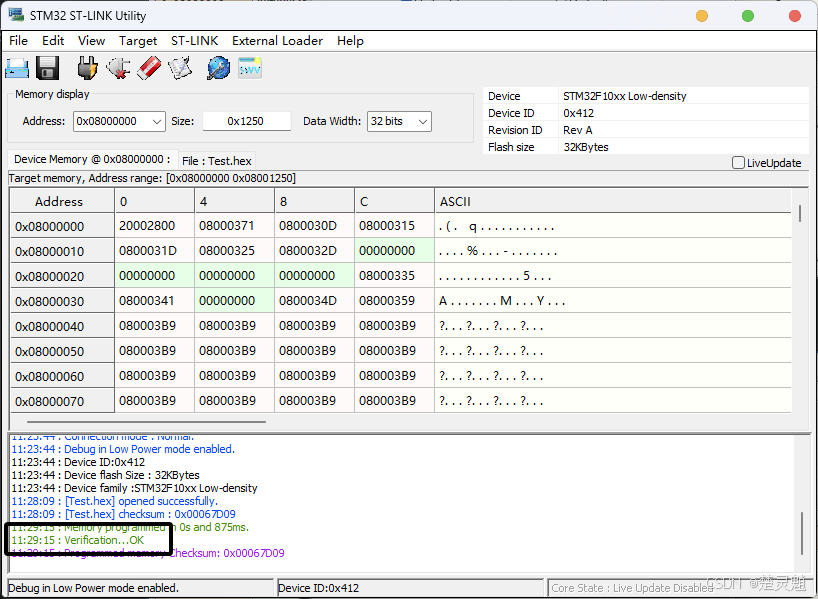818x599 pixels.
Task: Click log line [Test.hex] opened successfully
Action: tap(115, 501)
